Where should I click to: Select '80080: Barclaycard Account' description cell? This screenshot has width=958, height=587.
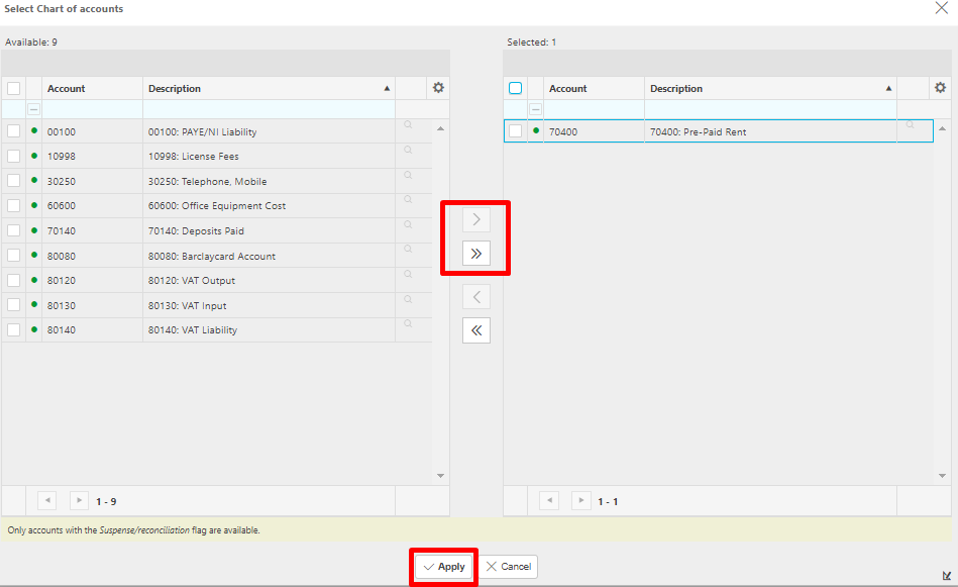(269, 256)
